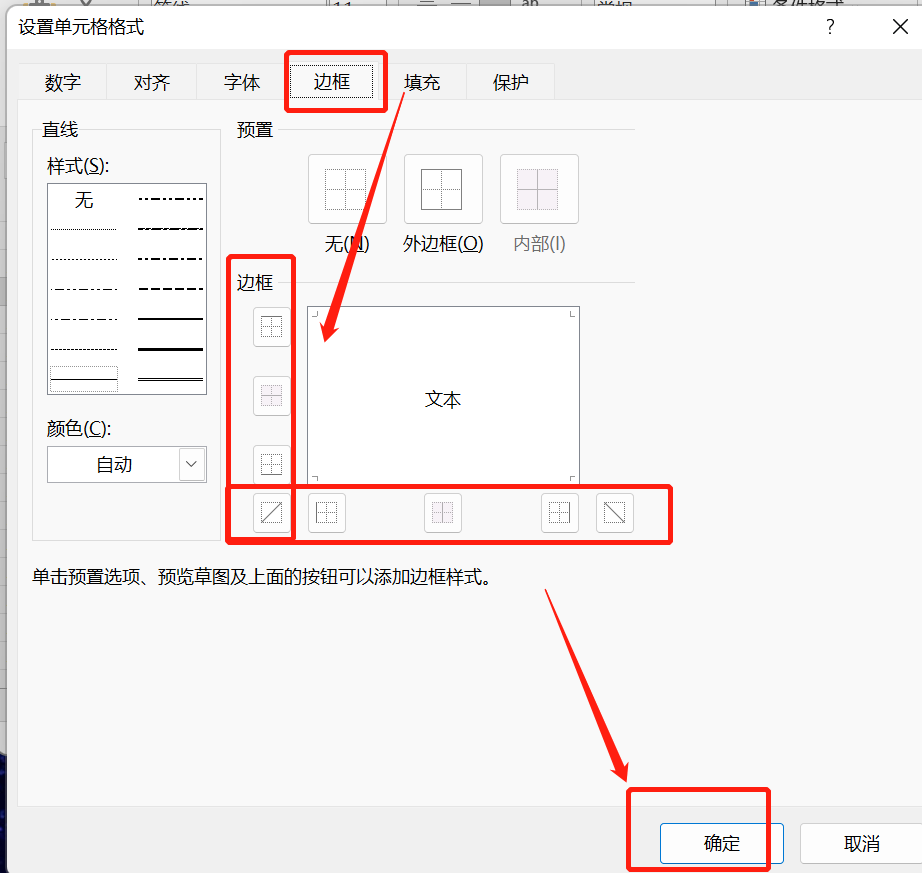Screen dimensions: 922x873
Task: Click the 样式(S) label
Action: pos(78,166)
